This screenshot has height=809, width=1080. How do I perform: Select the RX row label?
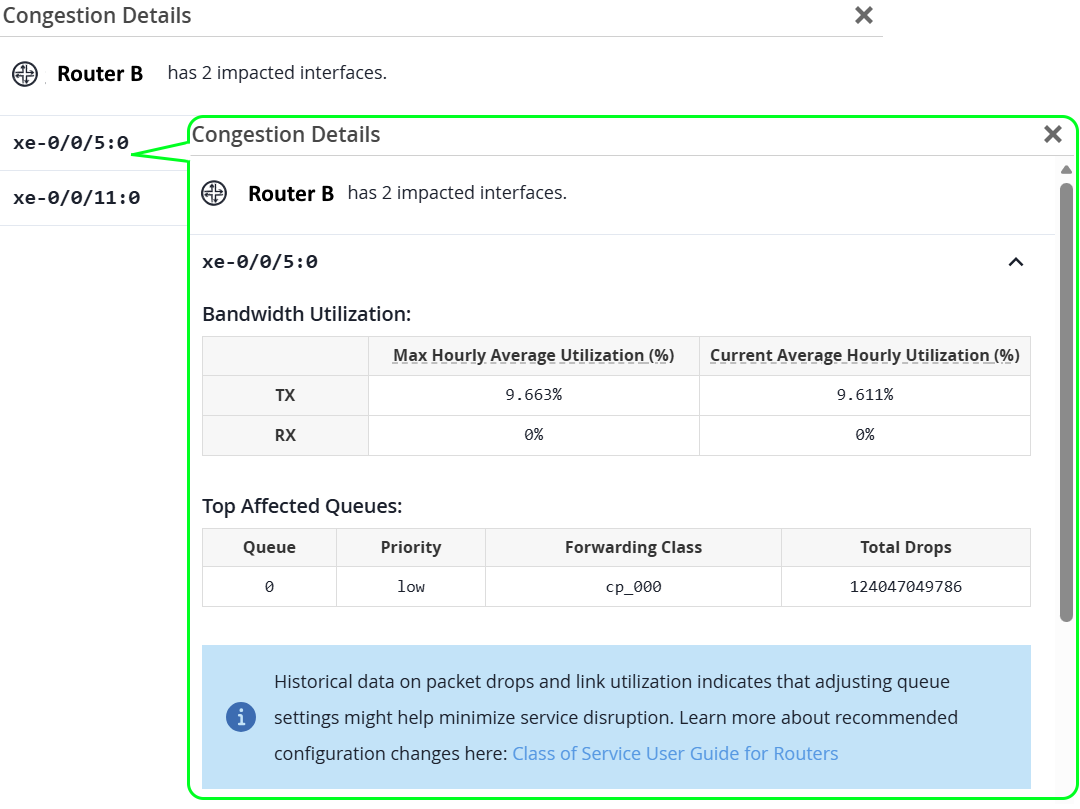(x=285, y=435)
